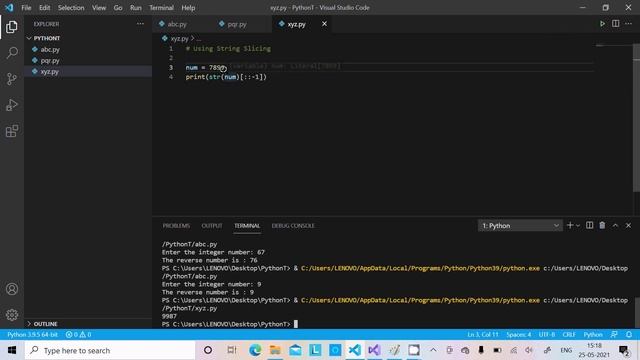Kill terminal with trash icon
640x360 pixels.
point(602,225)
